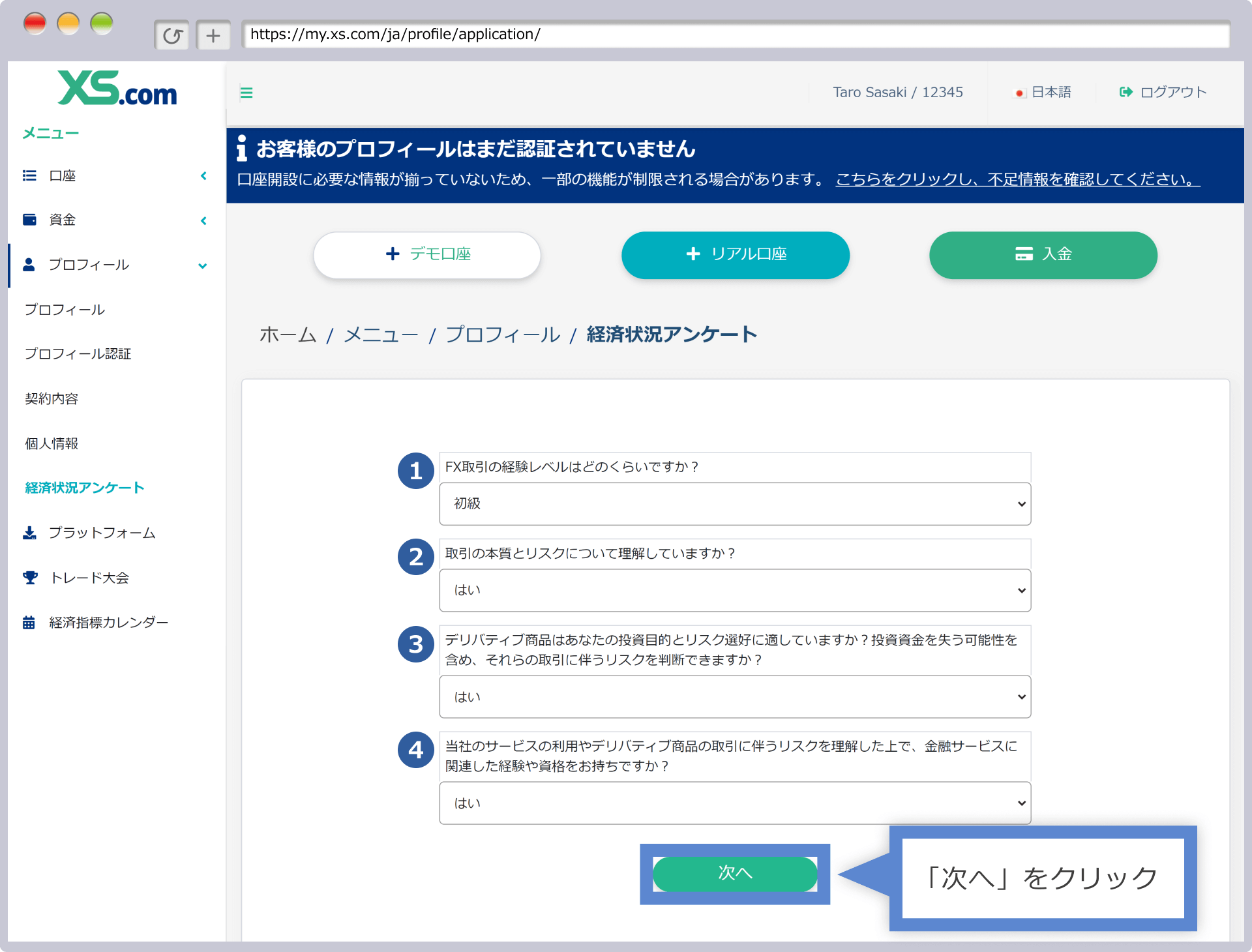Image resolution: width=1252 pixels, height=952 pixels.
Task: Click the リアル口座 button
Action: pos(736,255)
